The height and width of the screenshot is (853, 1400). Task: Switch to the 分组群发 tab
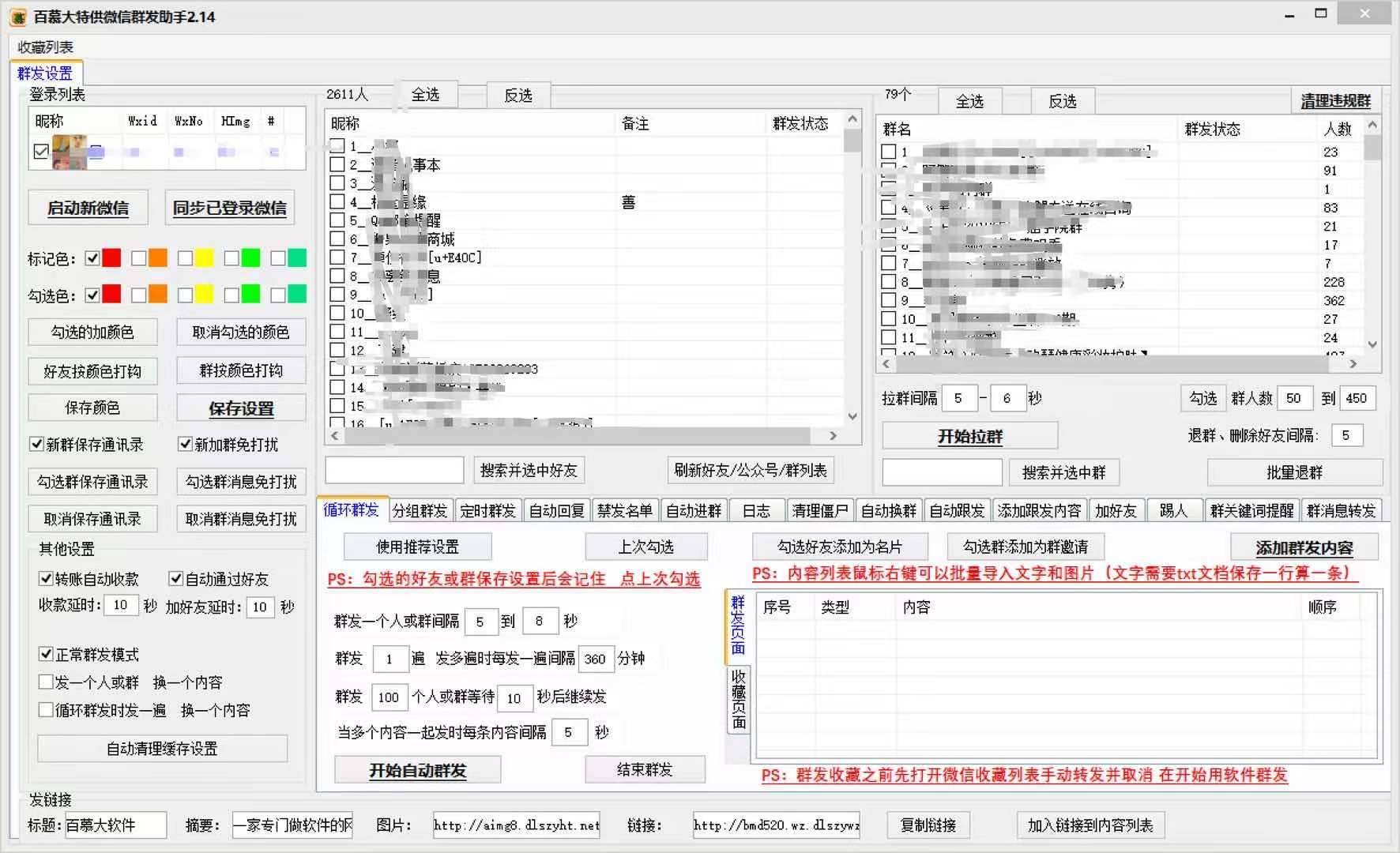pyautogui.click(x=421, y=510)
